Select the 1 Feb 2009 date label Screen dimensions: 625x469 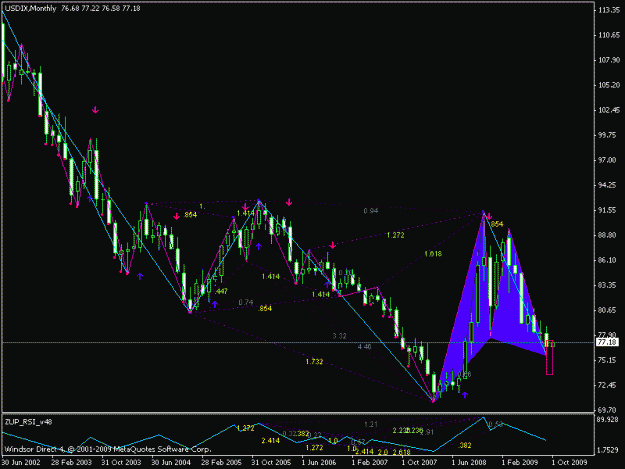coord(519,462)
